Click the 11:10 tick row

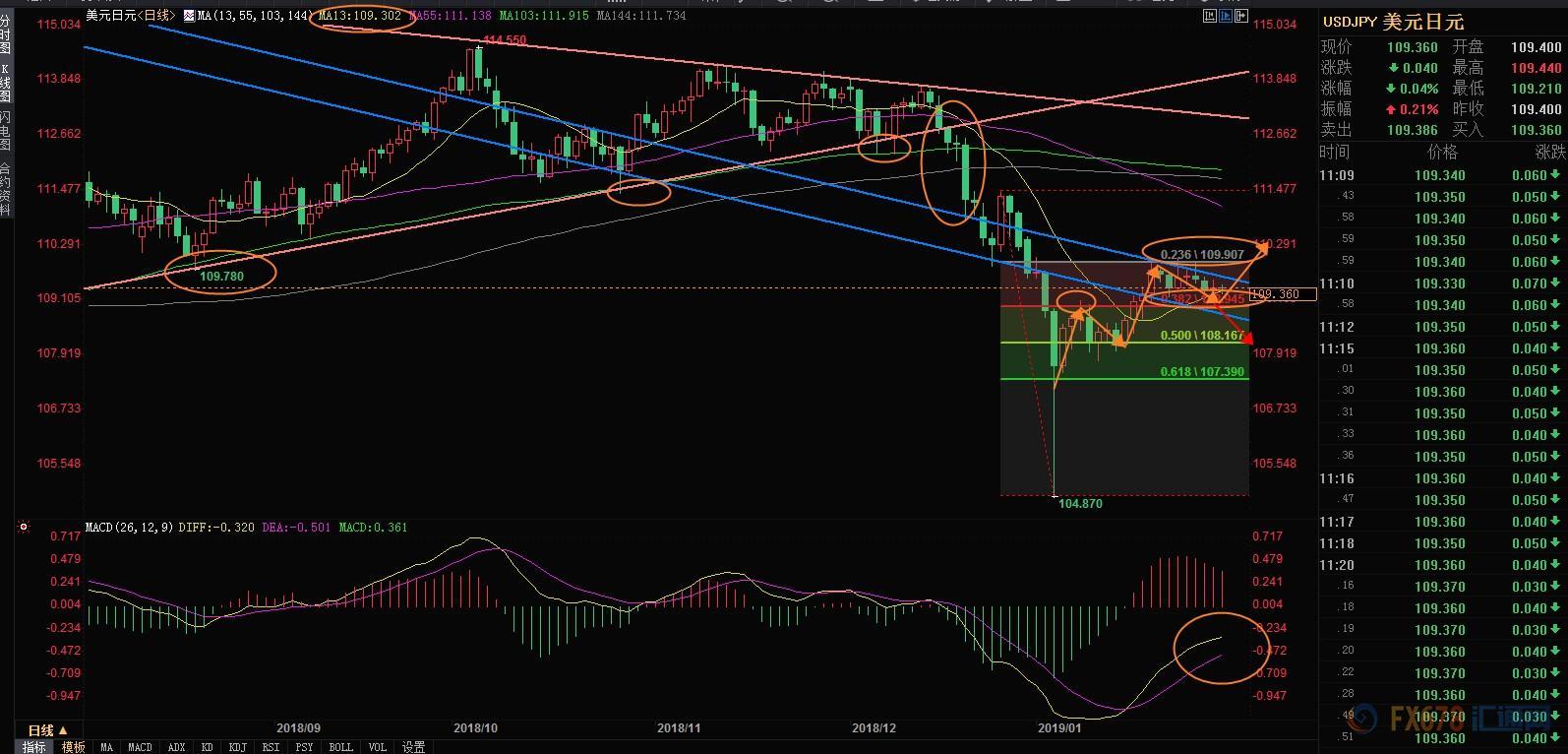coord(1442,283)
